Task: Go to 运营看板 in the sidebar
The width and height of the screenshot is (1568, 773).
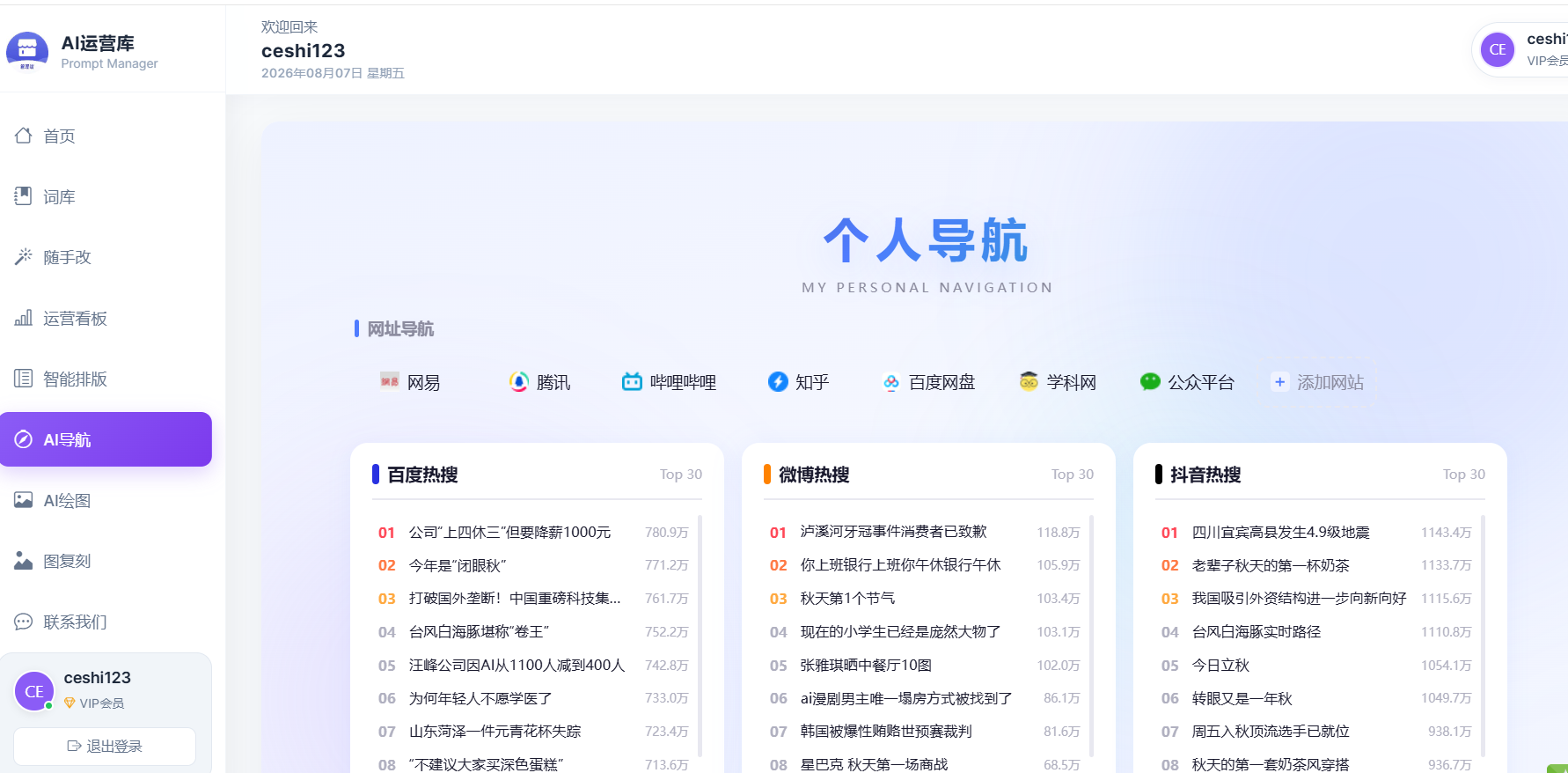Action: pos(106,318)
